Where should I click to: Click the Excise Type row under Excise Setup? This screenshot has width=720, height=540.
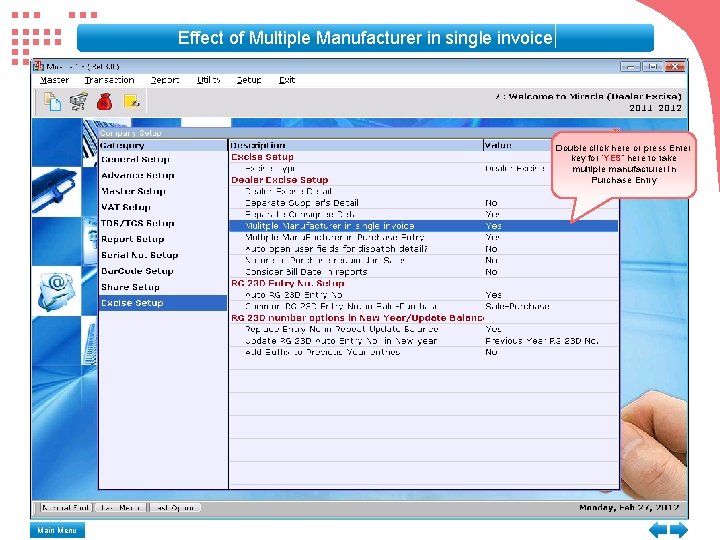point(423,169)
